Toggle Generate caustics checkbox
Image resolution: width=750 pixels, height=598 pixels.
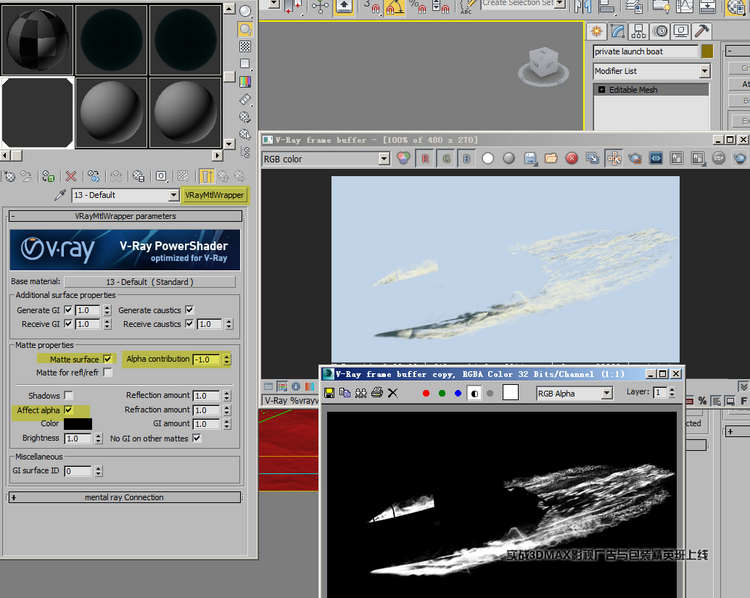pos(189,310)
